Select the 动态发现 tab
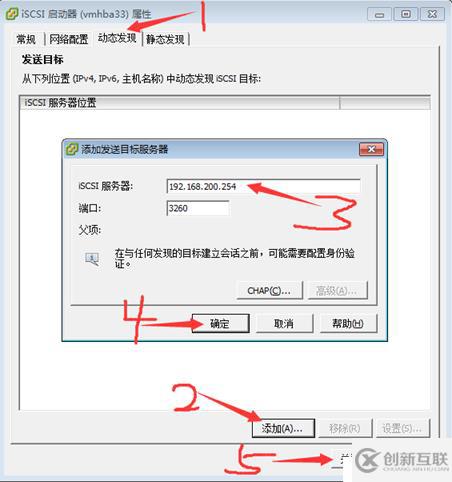This screenshot has height=482, width=452. (x=117, y=38)
